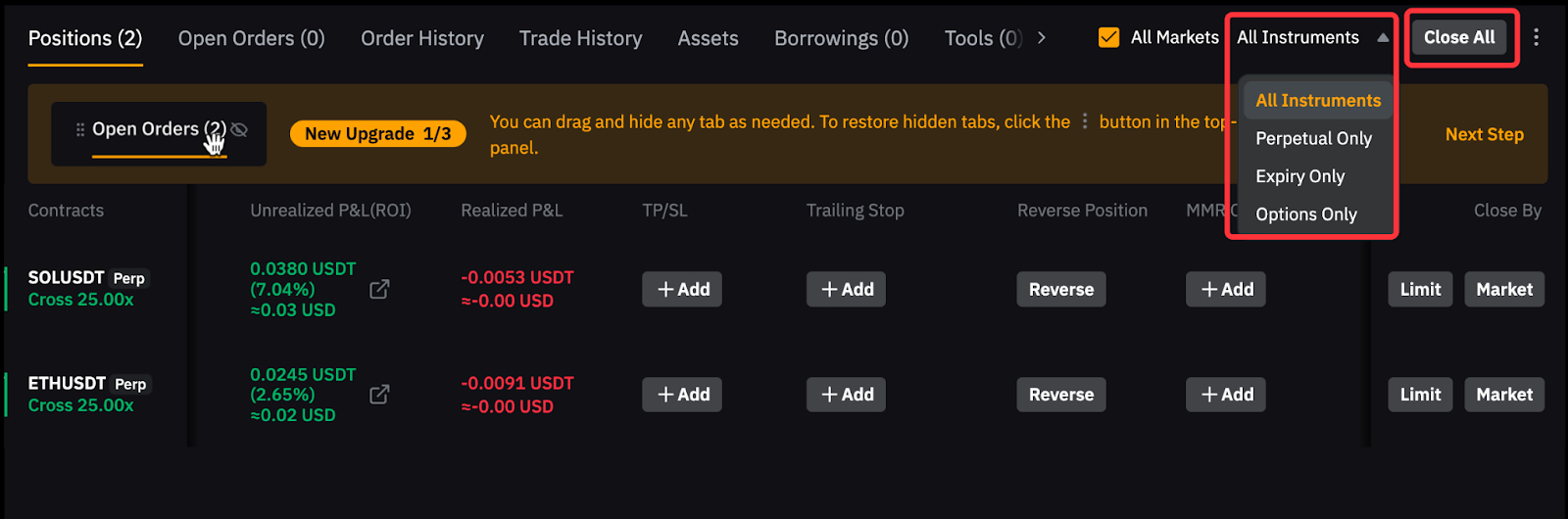Open share icon for ETHUSDT unrealized P&L
This screenshot has height=519, width=1568.
379,395
